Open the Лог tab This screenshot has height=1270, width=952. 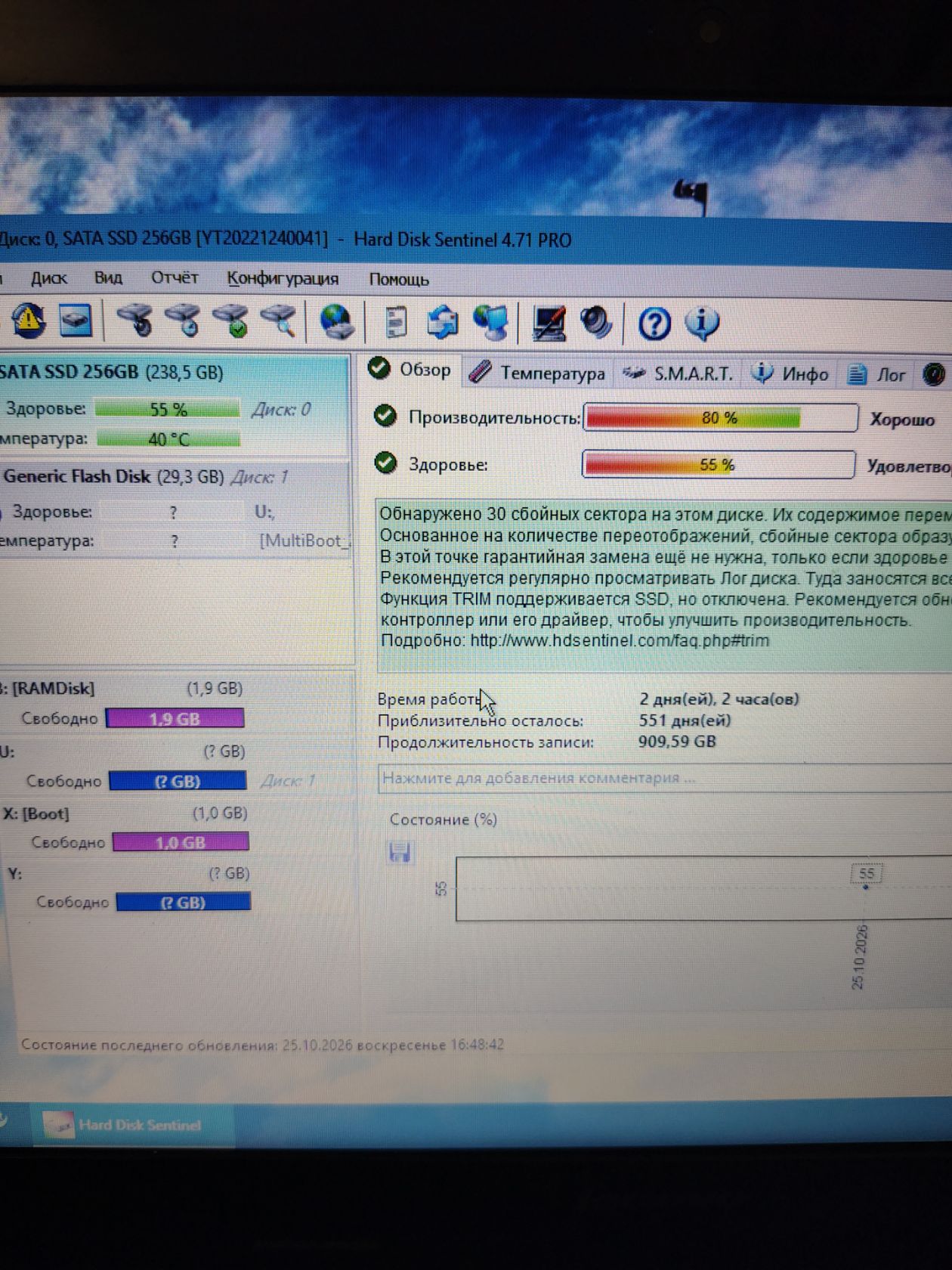(x=877, y=374)
